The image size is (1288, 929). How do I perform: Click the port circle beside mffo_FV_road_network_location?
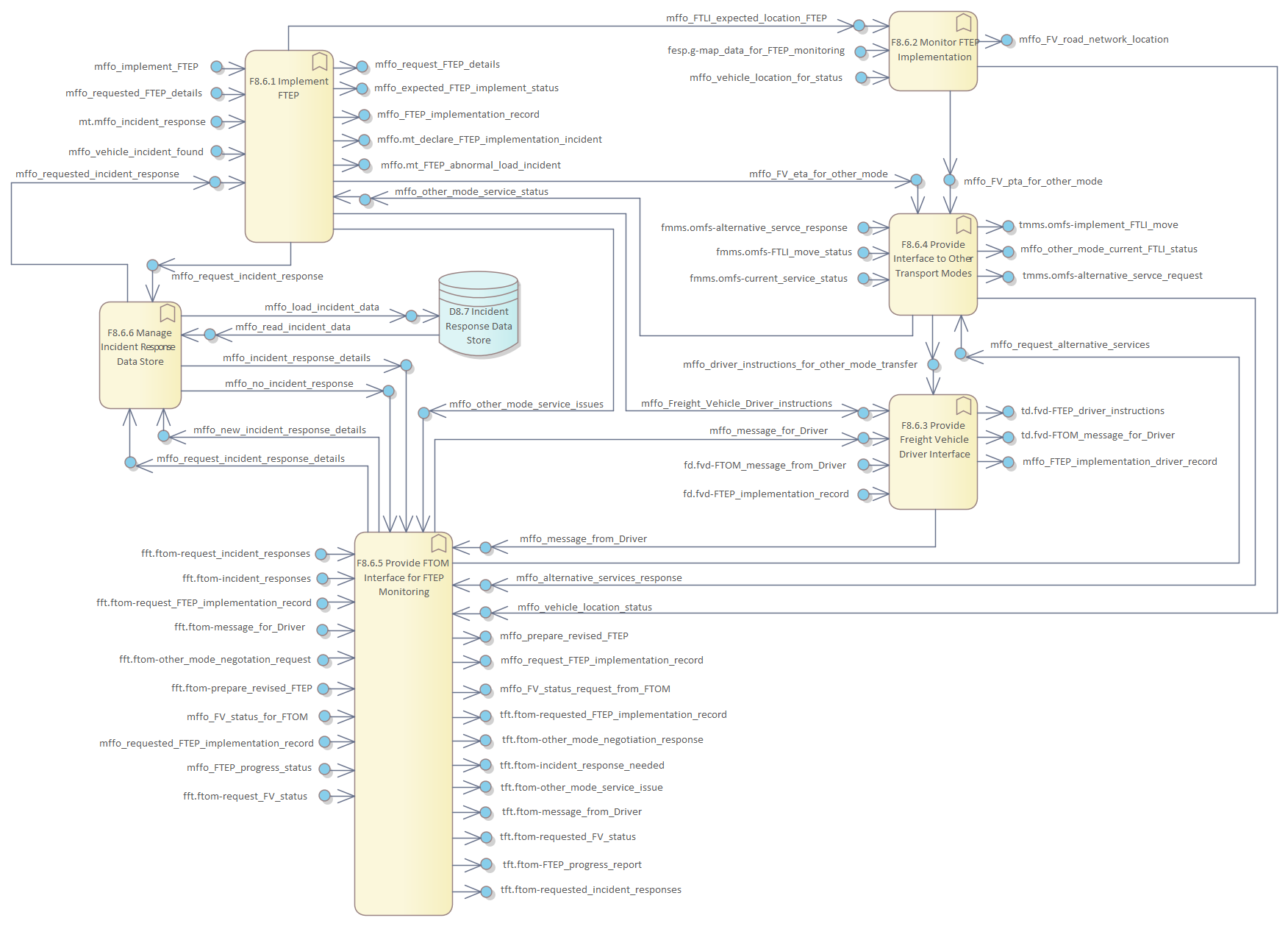click(1007, 40)
